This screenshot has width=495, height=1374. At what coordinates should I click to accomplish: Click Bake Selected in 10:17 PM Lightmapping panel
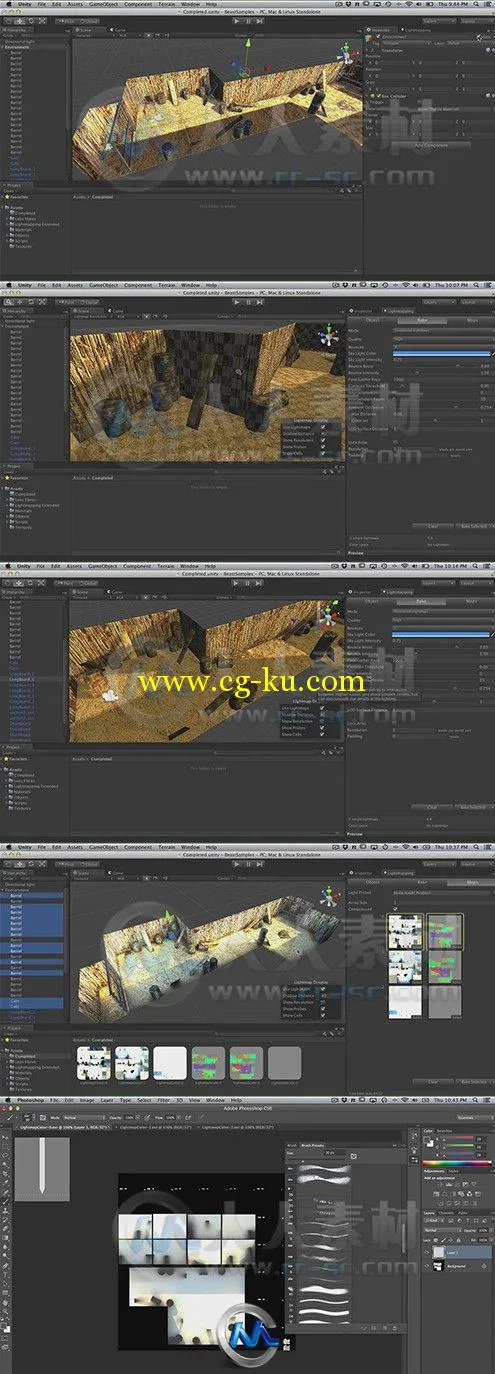pos(474,1082)
